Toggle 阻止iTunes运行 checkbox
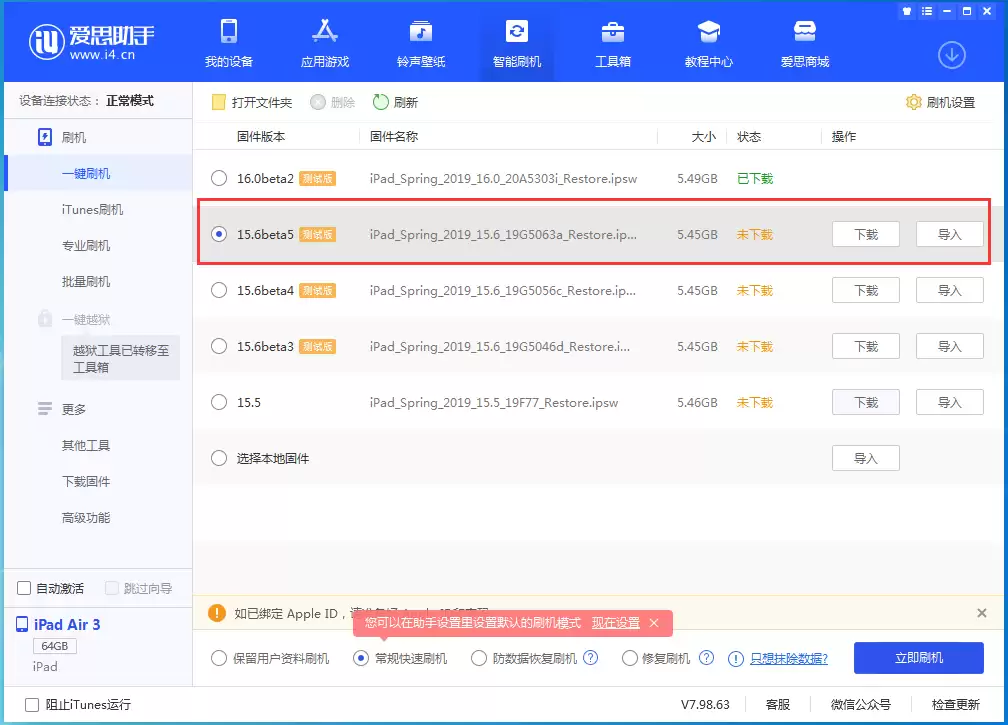The width and height of the screenshot is (1008, 725). [x=32, y=704]
